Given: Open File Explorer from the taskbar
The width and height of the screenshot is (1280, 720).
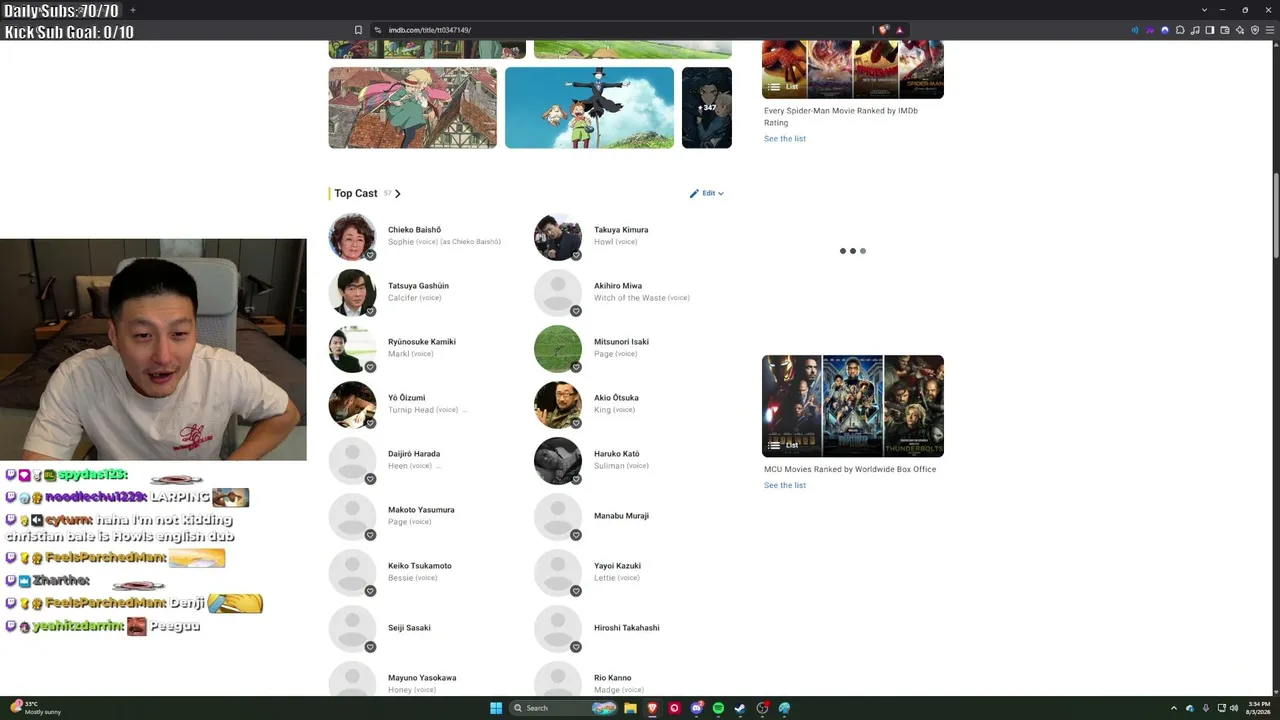Looking at the screenshot, I should coord(630,708).
